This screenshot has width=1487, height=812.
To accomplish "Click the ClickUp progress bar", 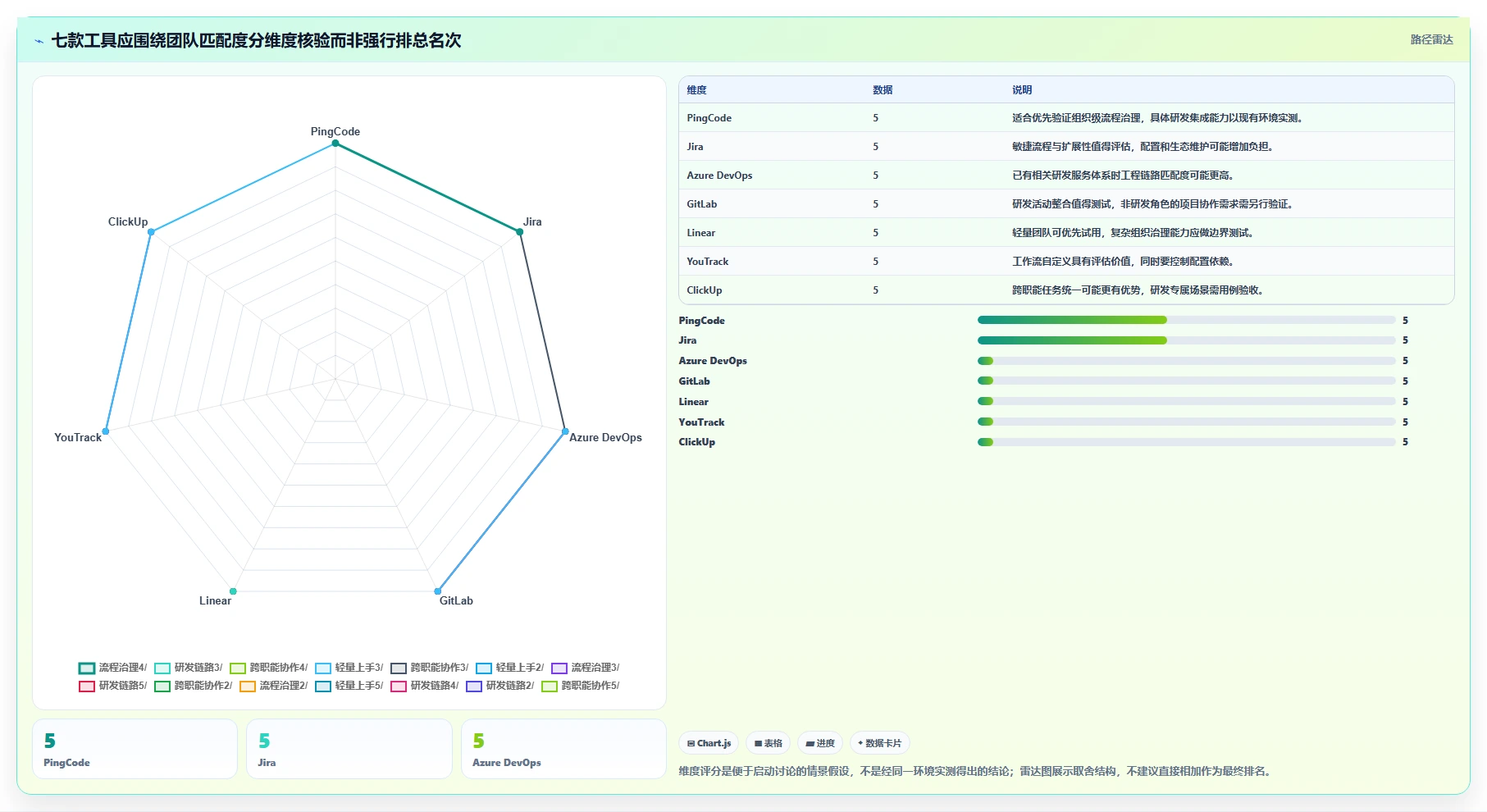I will point(1186,442).
